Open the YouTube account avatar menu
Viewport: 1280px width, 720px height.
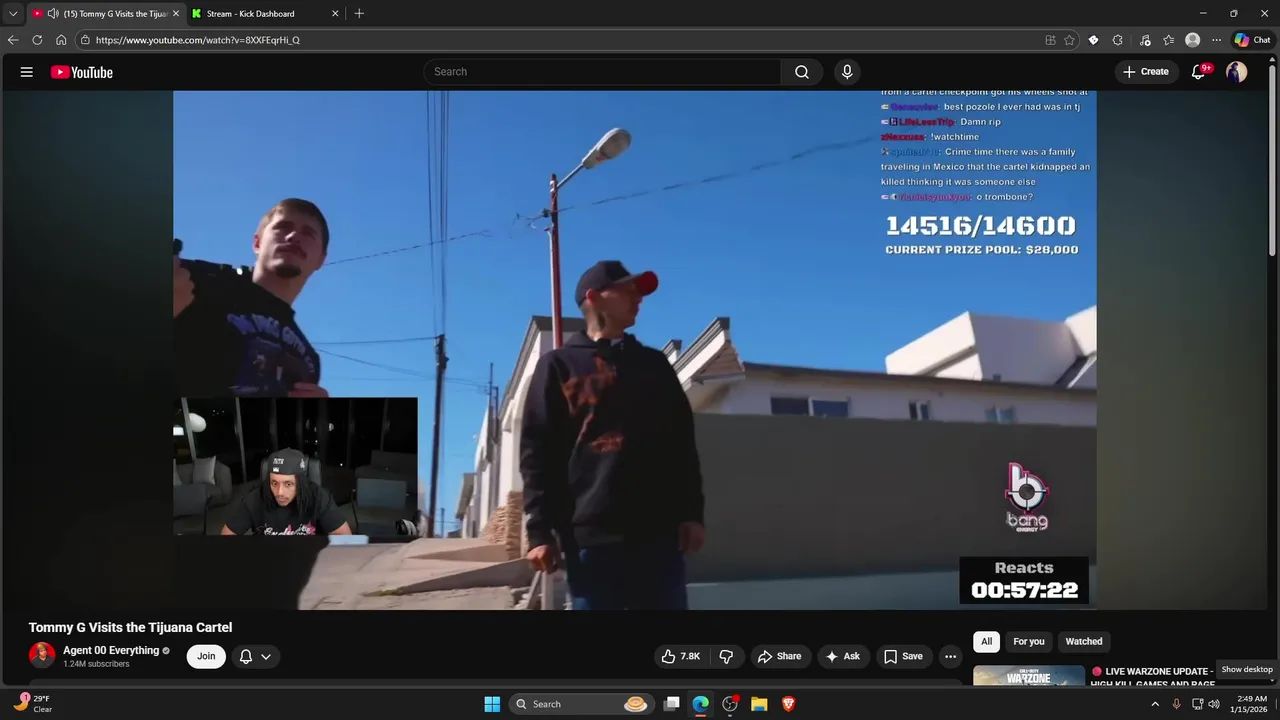(1237, 72)
